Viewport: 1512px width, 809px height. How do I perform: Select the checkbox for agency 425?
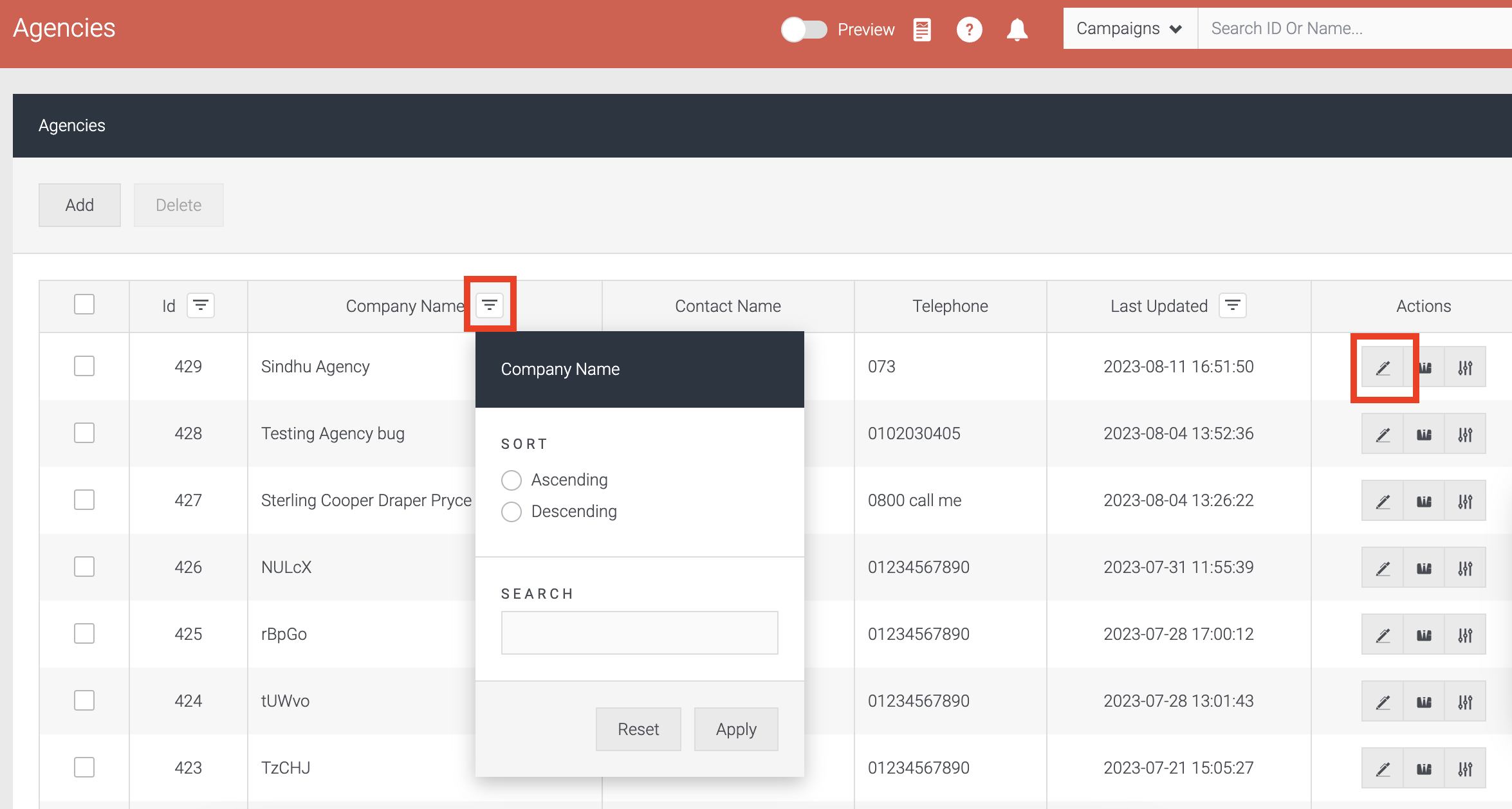click(84, 633)
